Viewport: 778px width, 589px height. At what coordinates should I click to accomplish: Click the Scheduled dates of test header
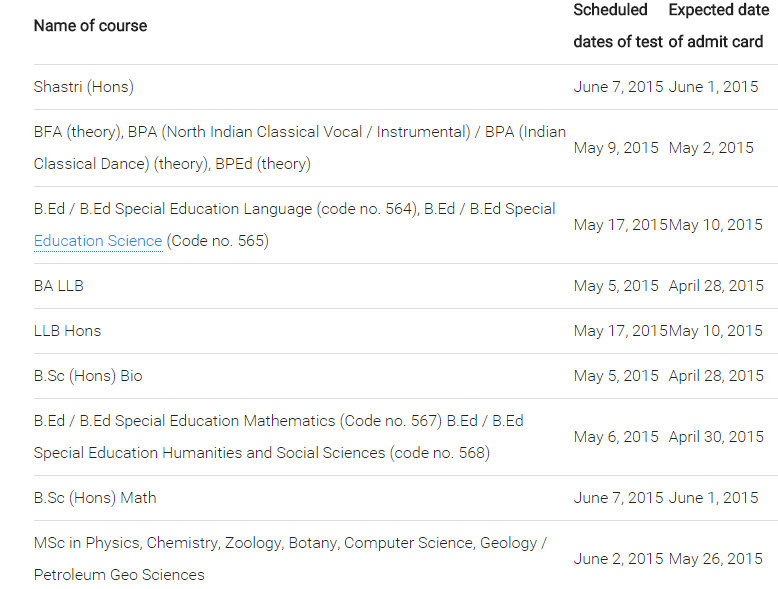coord(618,26)
